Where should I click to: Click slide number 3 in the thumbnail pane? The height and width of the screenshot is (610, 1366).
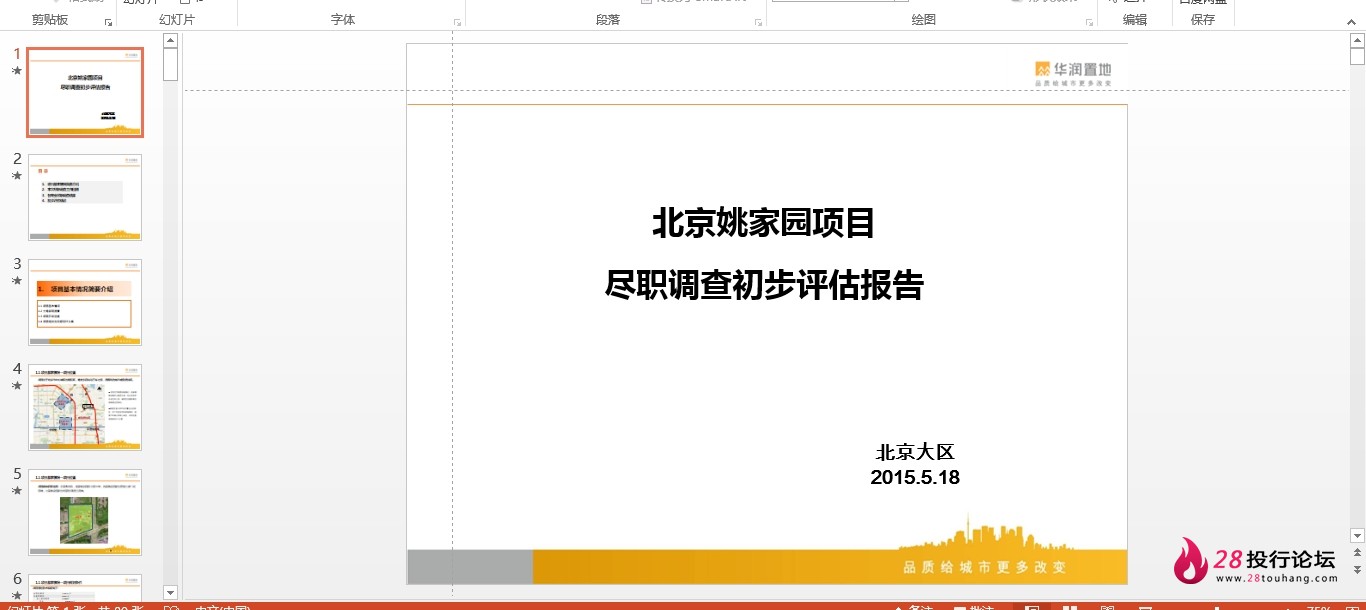point(16,264)
